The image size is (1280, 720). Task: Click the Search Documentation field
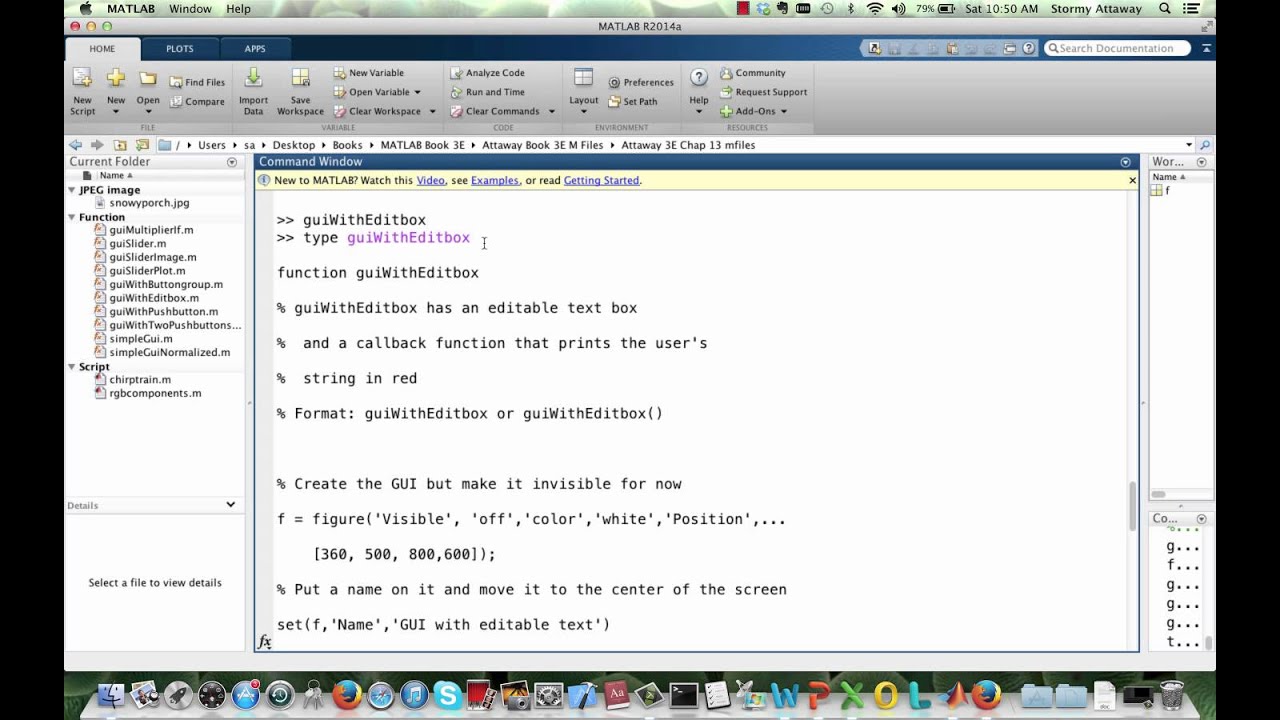click(1118, 48)
